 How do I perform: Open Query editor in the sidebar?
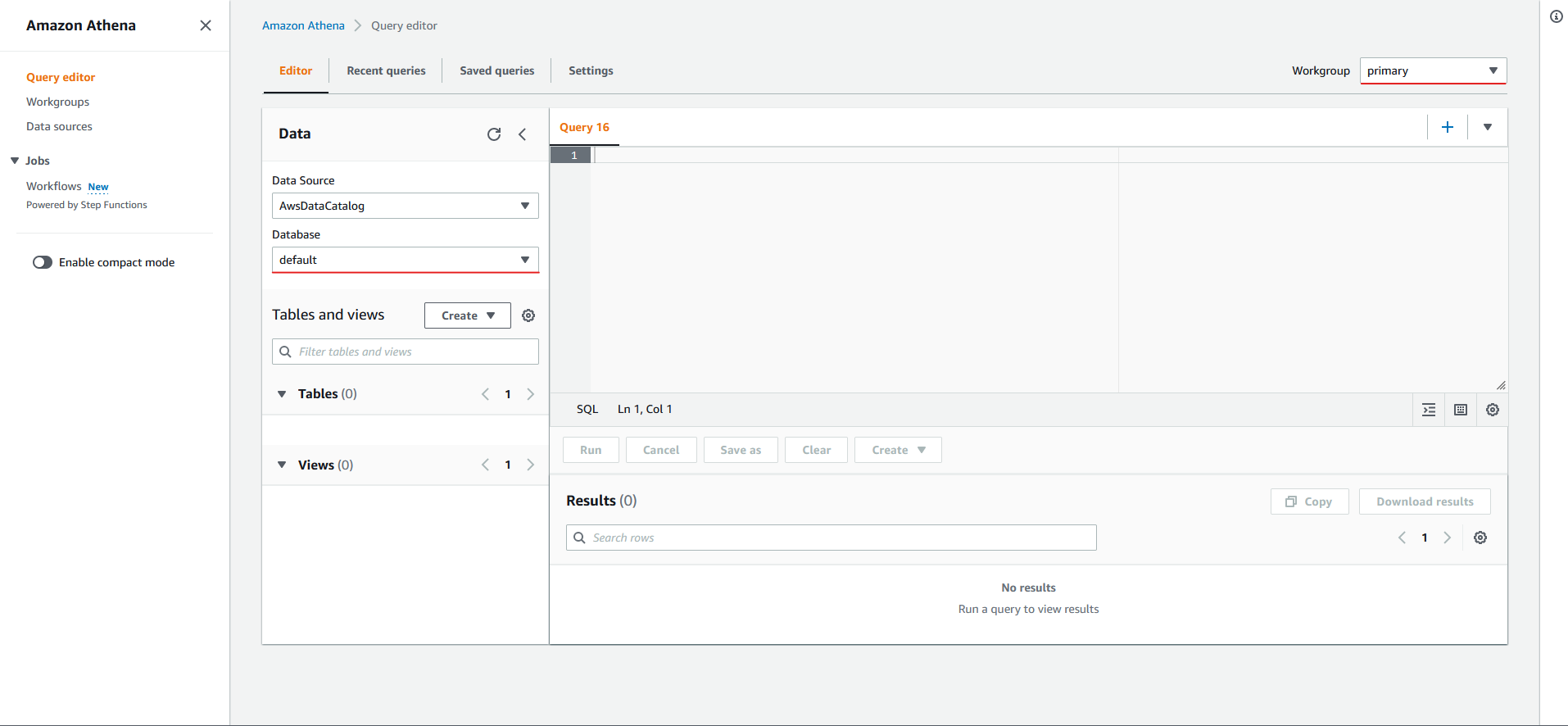click(x=61, y=77)
